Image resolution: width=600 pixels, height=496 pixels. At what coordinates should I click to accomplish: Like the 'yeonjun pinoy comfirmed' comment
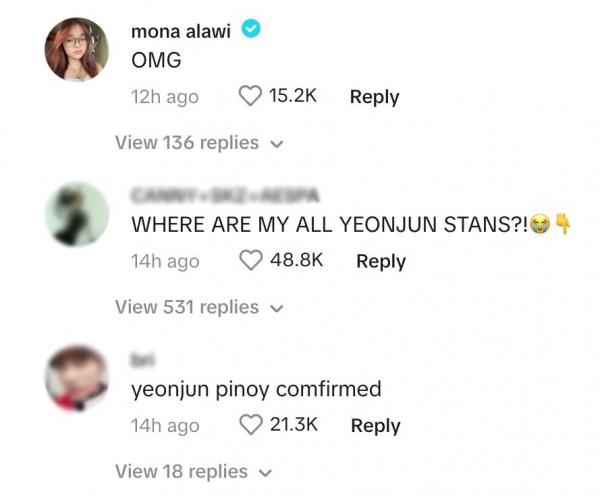252,425
